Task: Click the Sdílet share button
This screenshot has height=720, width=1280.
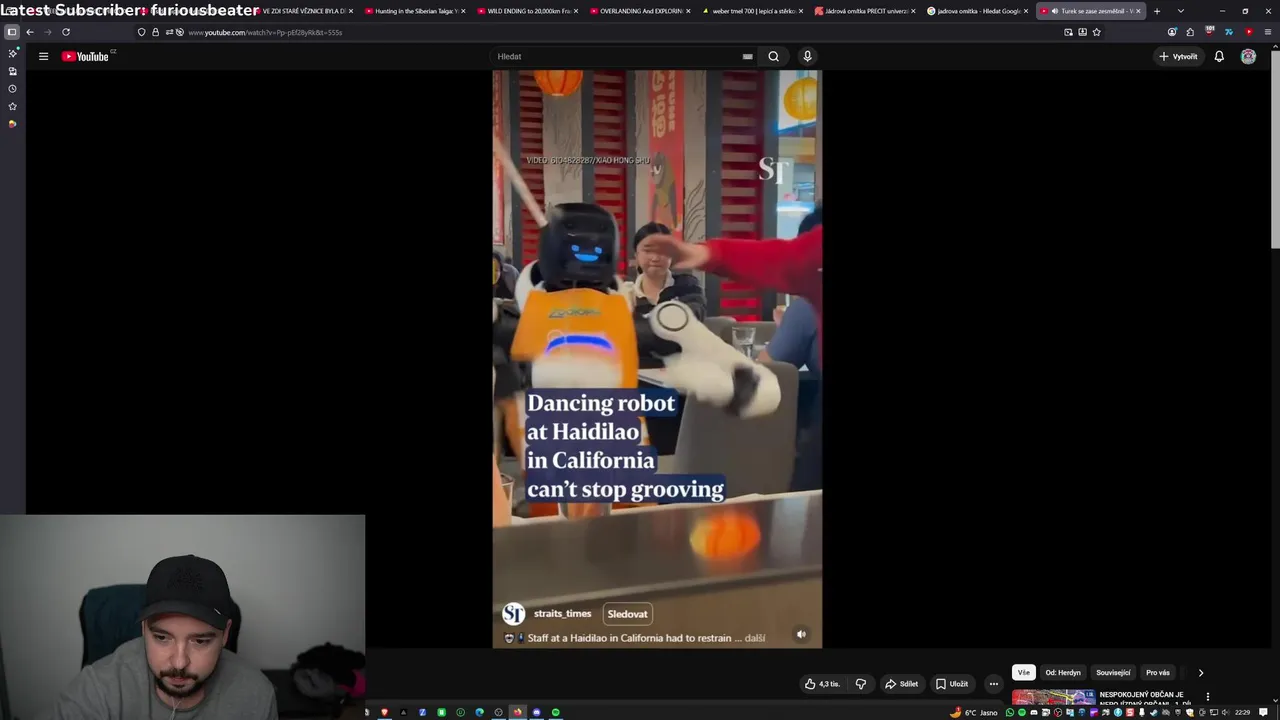Action: (901, 684)
